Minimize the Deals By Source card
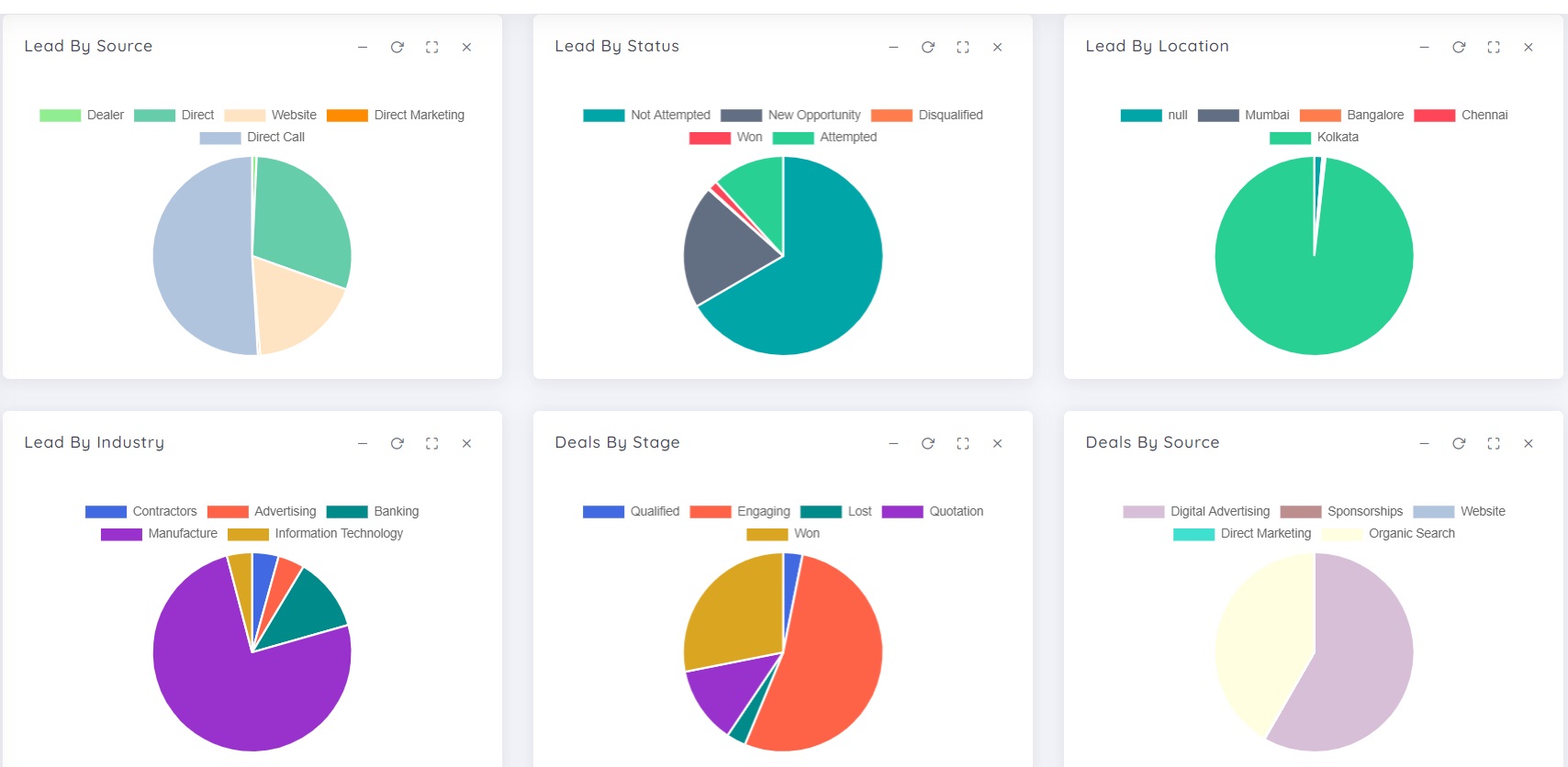Image resolution: width=1568 pixels, height=767 pixels. pyautogui.click(x=1424, y=443)
